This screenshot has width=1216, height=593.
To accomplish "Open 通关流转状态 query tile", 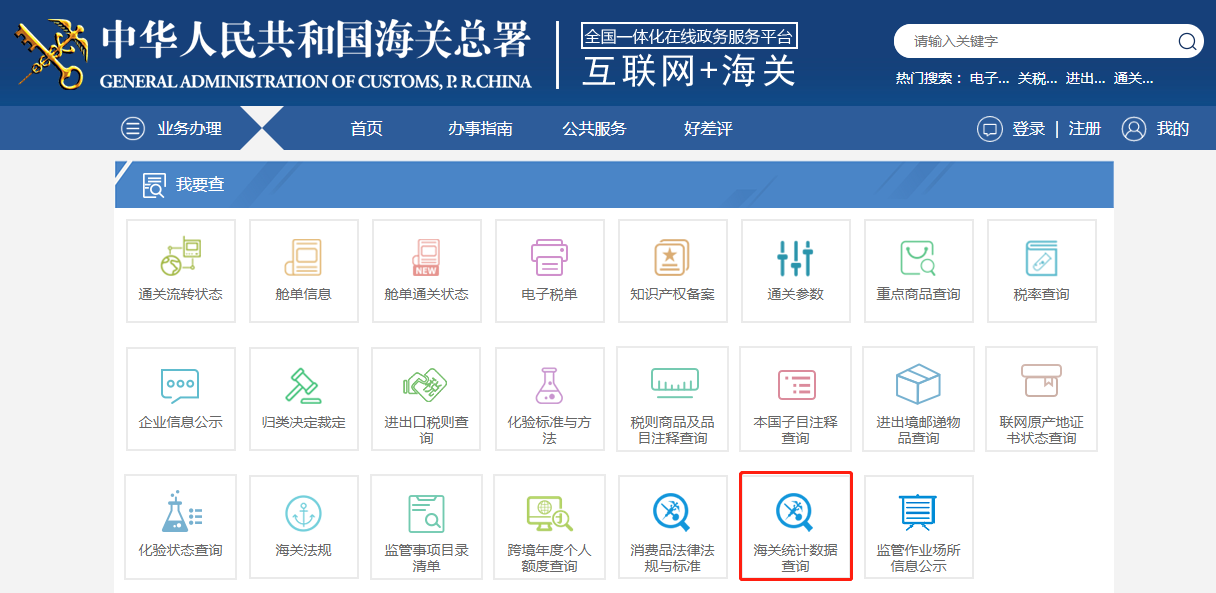I will (181, 271).
